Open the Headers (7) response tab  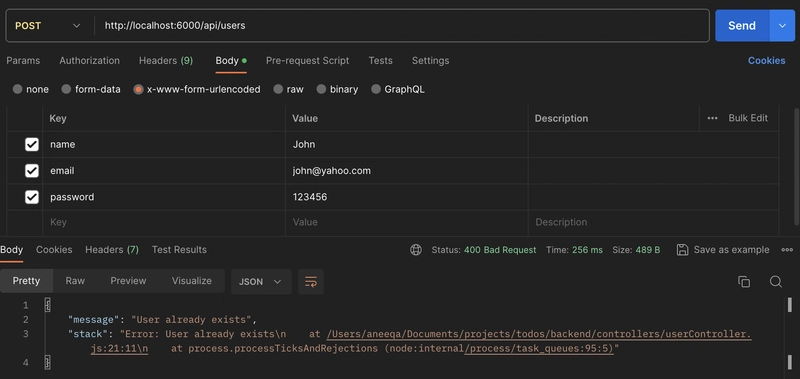112,250
